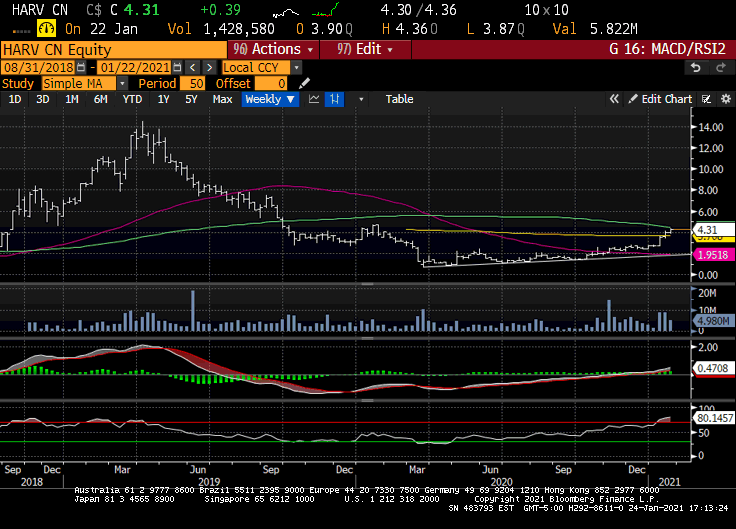736x529 pixels.
Task: Click green price sparkline in header
Action: 325,10
